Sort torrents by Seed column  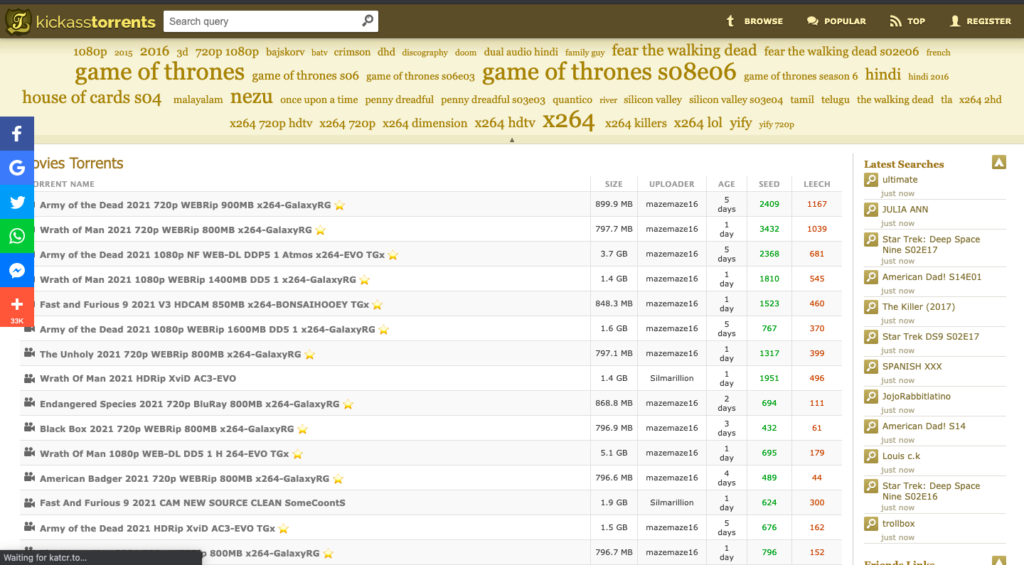(x=768, y=184)
